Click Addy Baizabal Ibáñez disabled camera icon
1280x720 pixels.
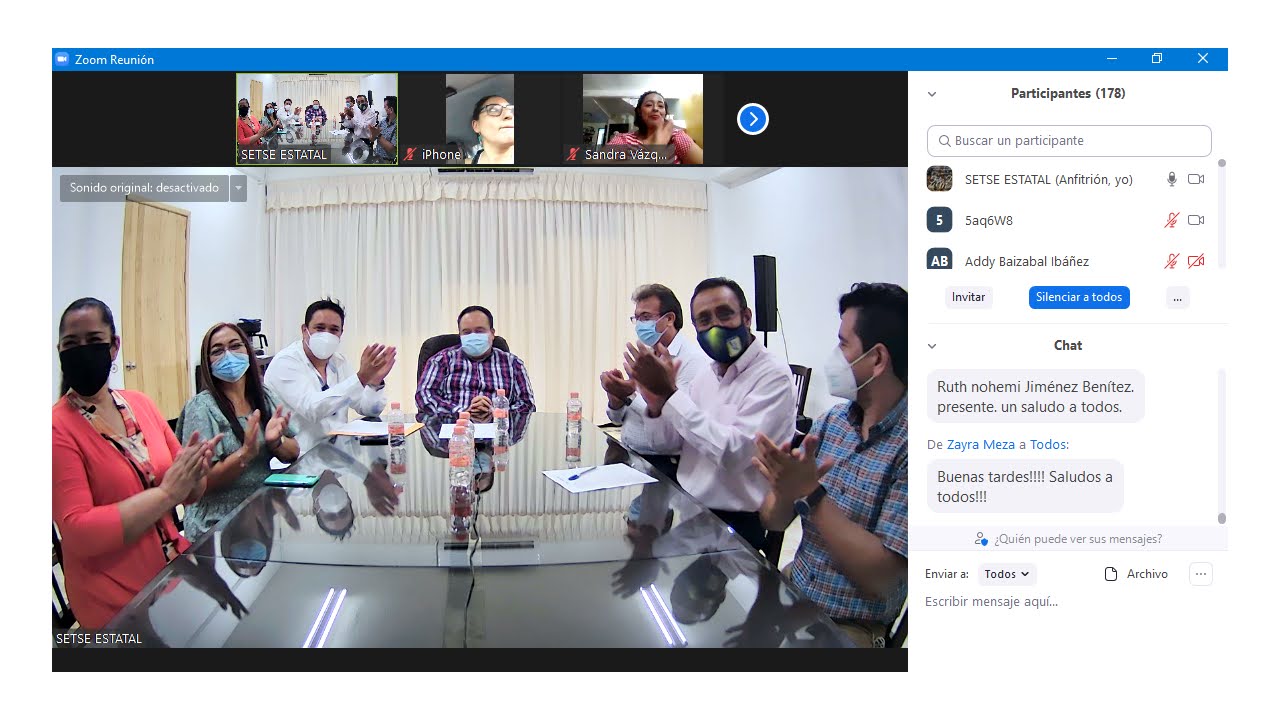1196,261
